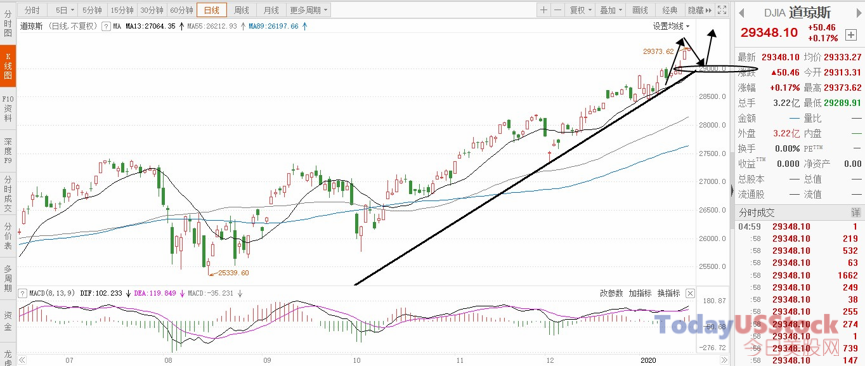
Task: Switch to 5分钟 period tab
Action: point(93,10)
